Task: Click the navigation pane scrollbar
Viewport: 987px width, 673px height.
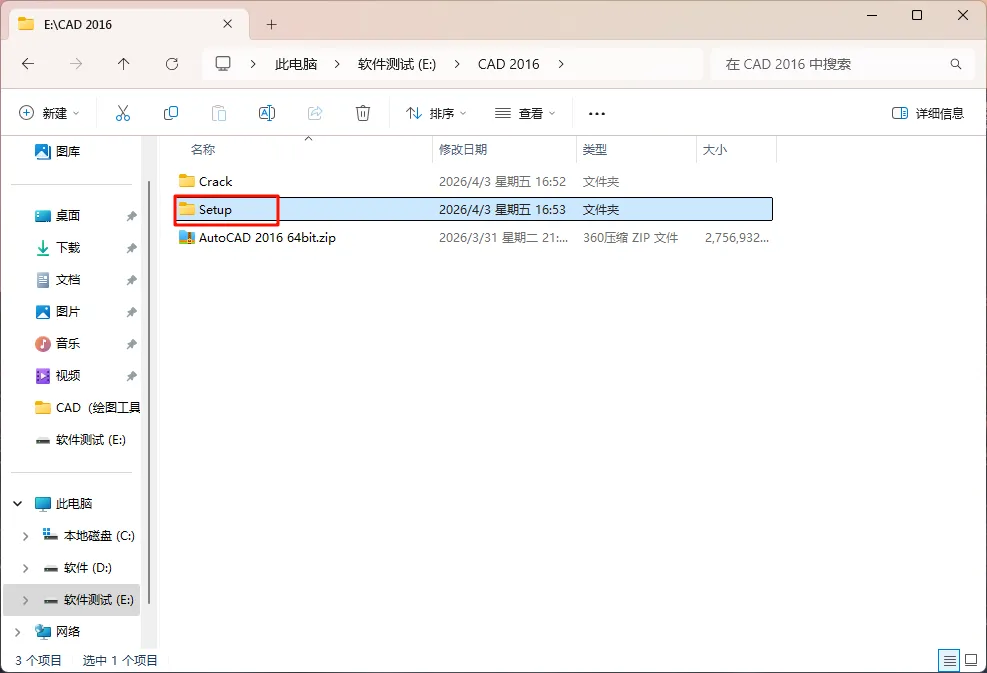Action: click(x=149, y=390)
